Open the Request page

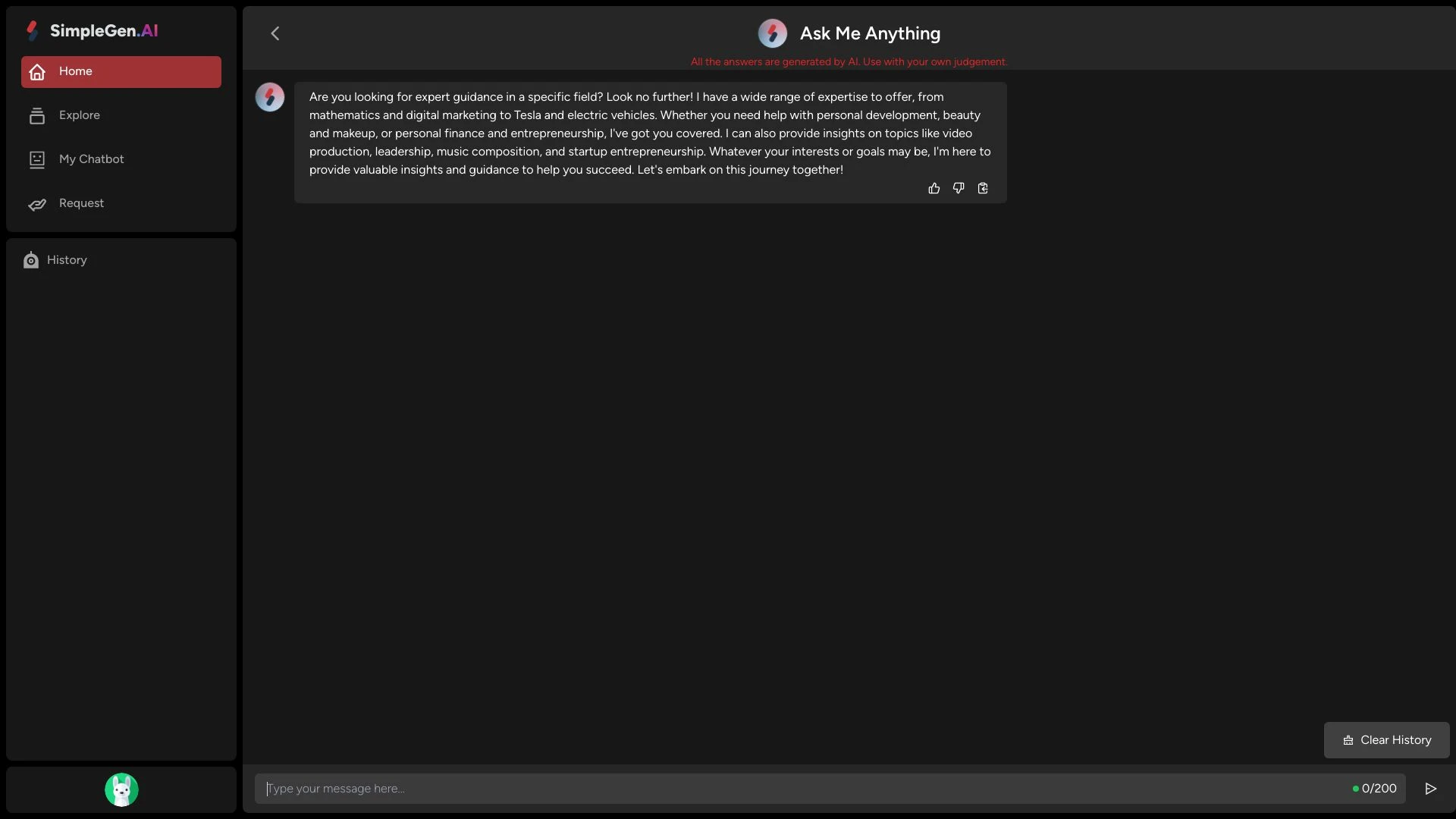(x=81, y=203)
